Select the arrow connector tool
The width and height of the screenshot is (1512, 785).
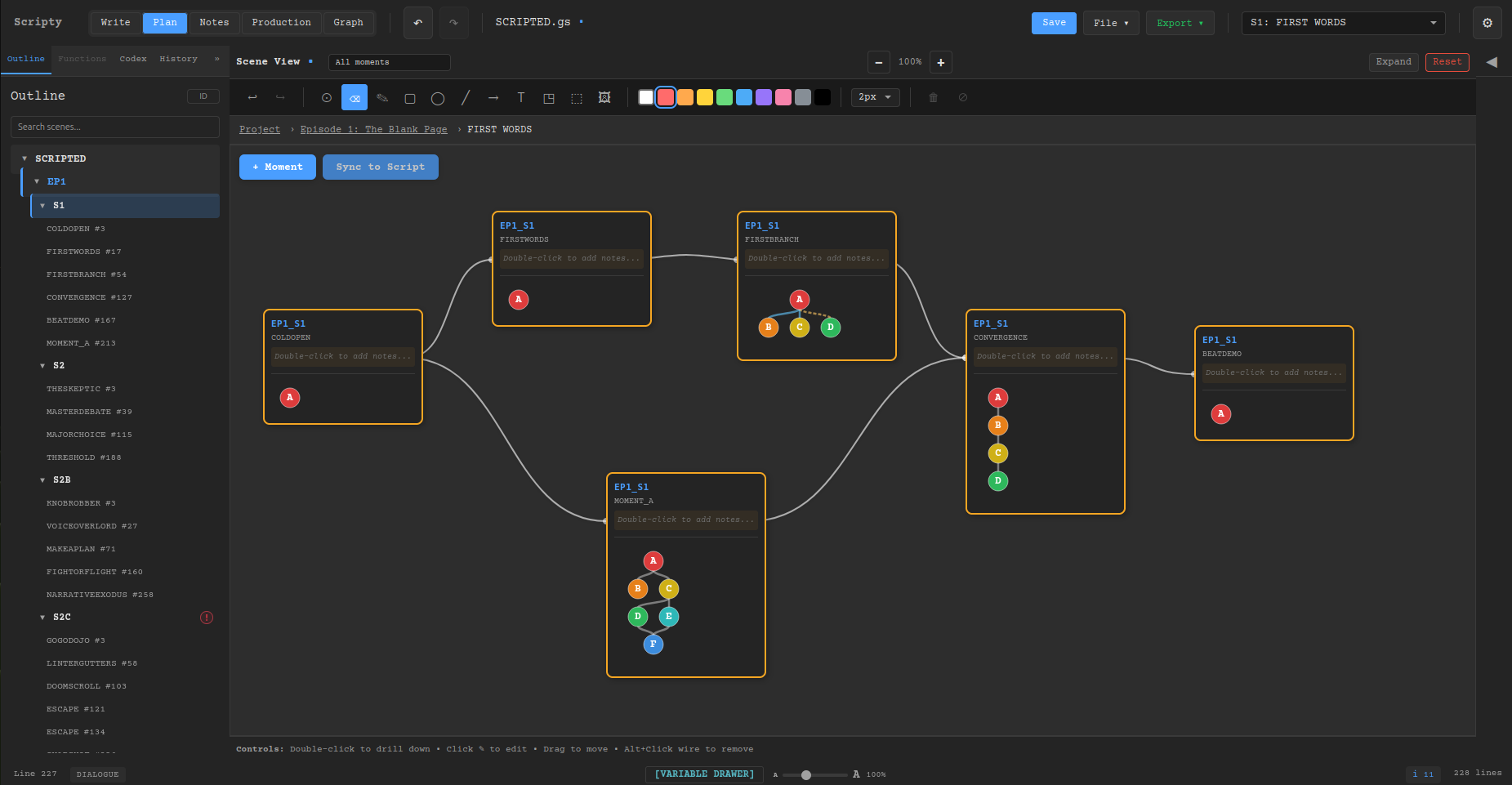click(x=493, y=97)
